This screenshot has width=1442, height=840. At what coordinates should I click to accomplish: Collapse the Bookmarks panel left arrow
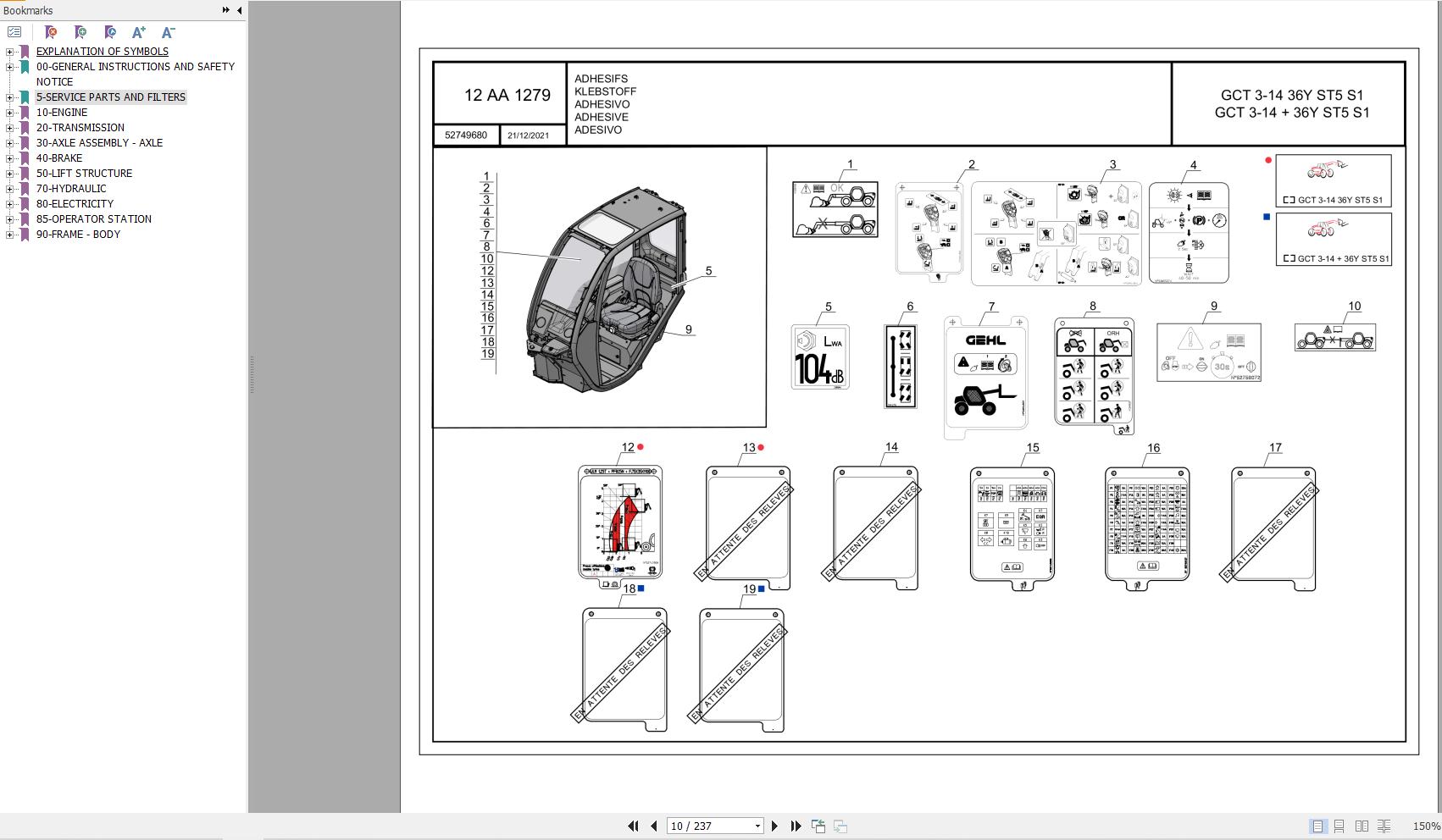(x=239, y=10)
